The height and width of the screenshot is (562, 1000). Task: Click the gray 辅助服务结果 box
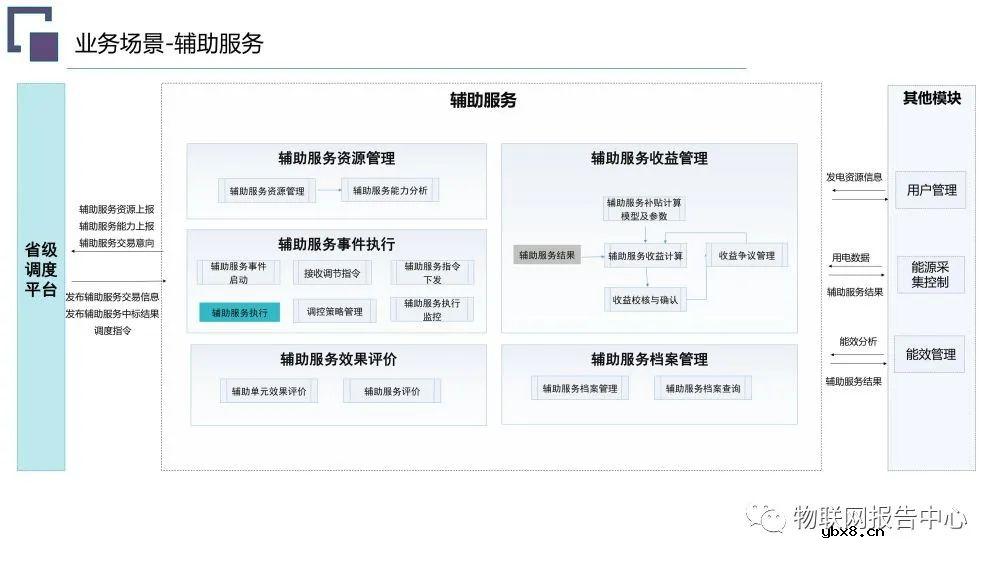coord(547,255)
